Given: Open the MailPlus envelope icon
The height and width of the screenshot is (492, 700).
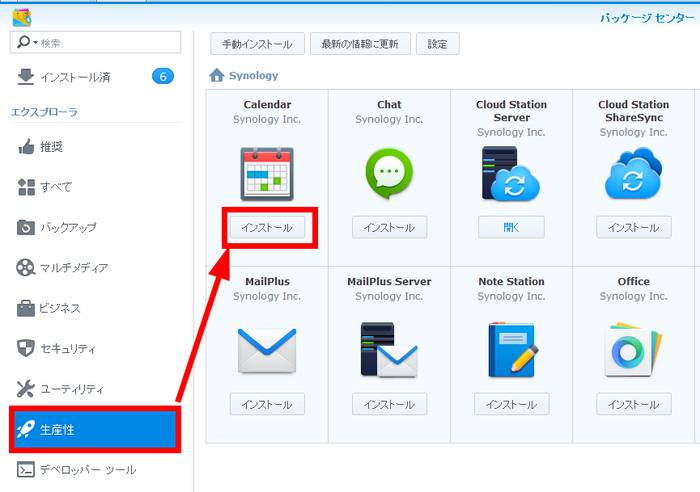Looking at the screenshot, I should coord(267,350).
